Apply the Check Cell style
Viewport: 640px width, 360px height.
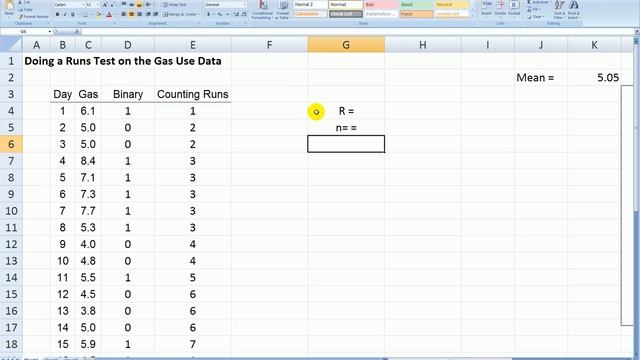coord(346,14)
